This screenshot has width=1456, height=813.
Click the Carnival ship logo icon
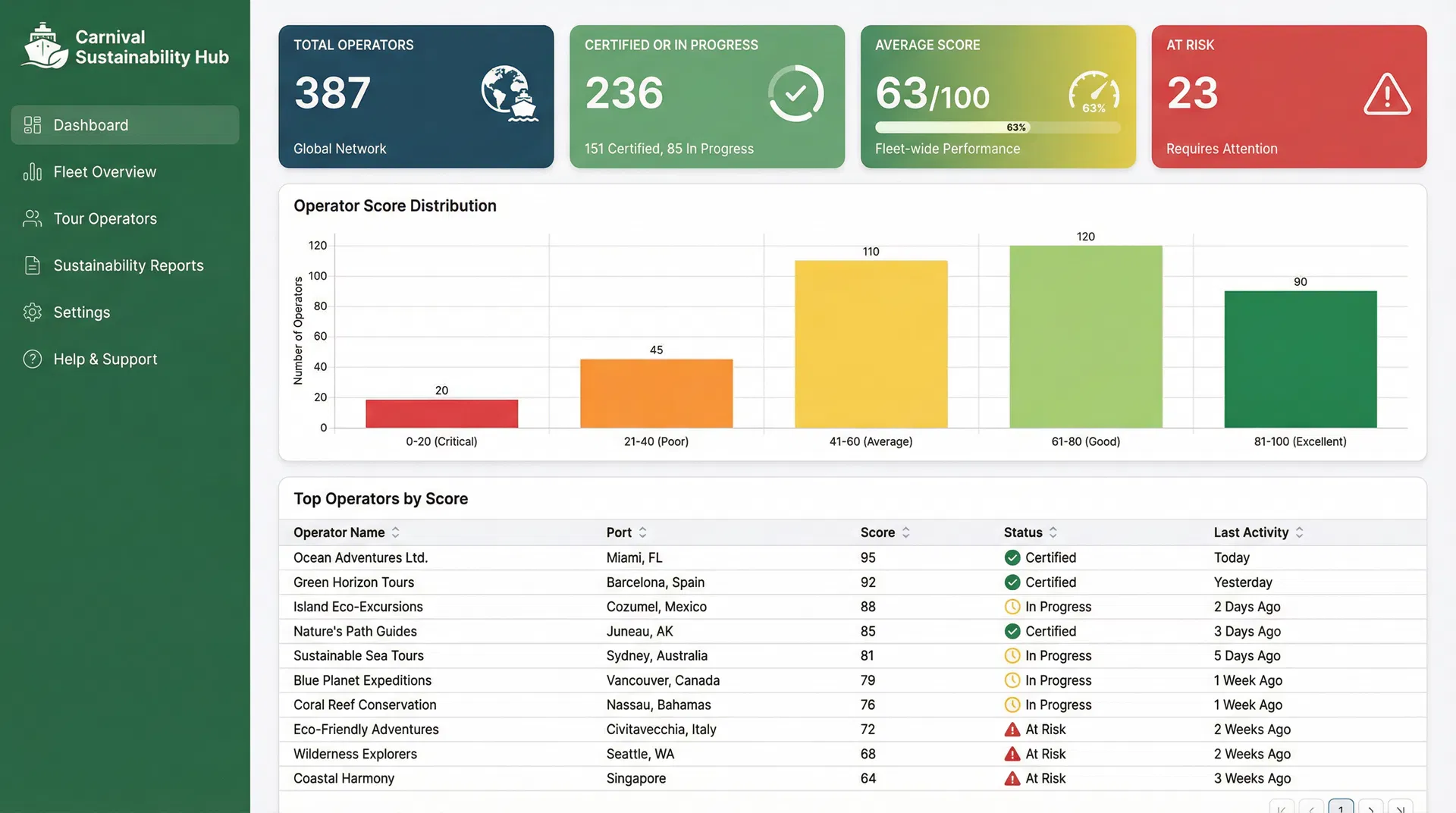point(42,46)
